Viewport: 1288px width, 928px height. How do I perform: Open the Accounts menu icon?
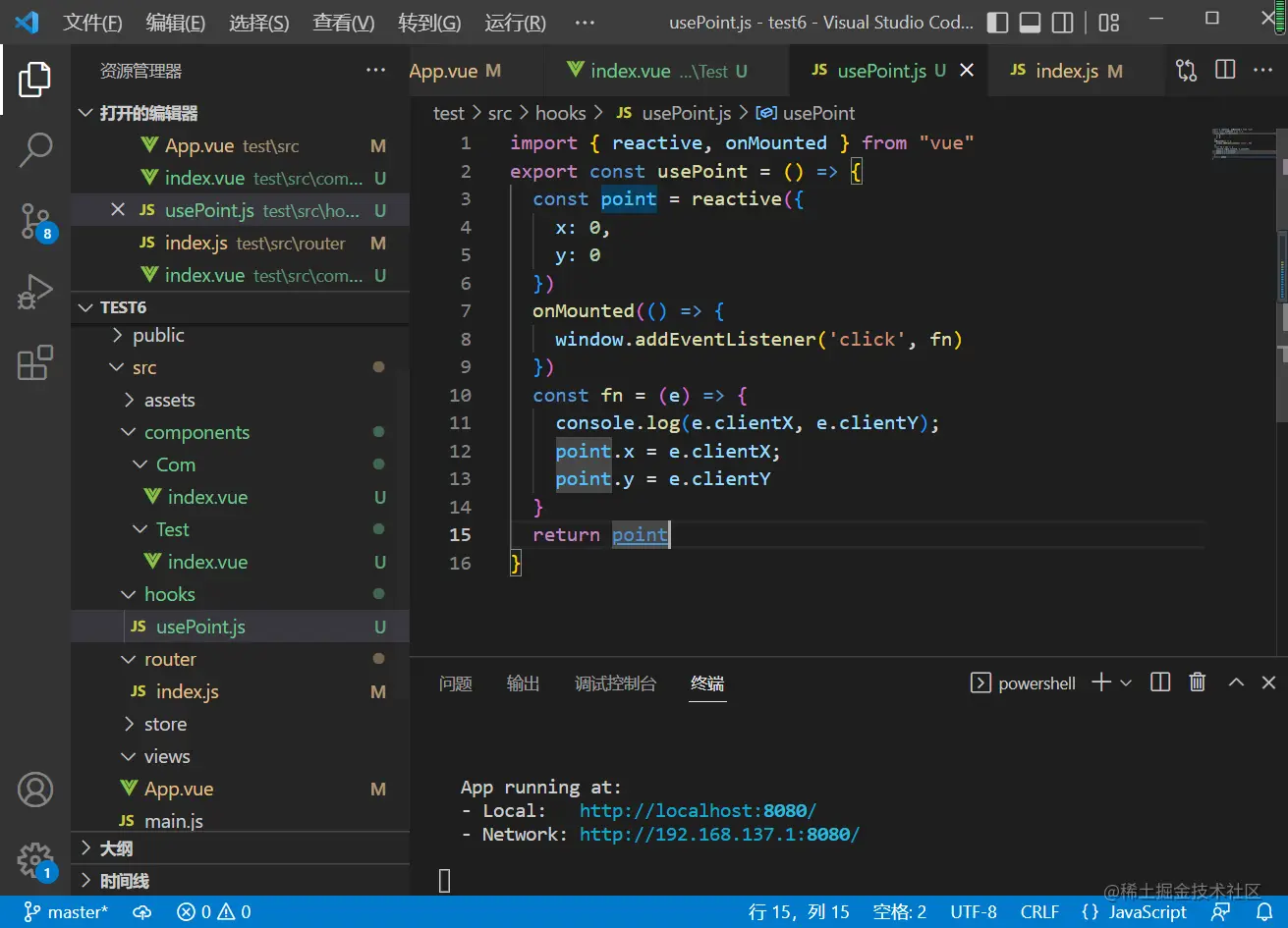35,790
